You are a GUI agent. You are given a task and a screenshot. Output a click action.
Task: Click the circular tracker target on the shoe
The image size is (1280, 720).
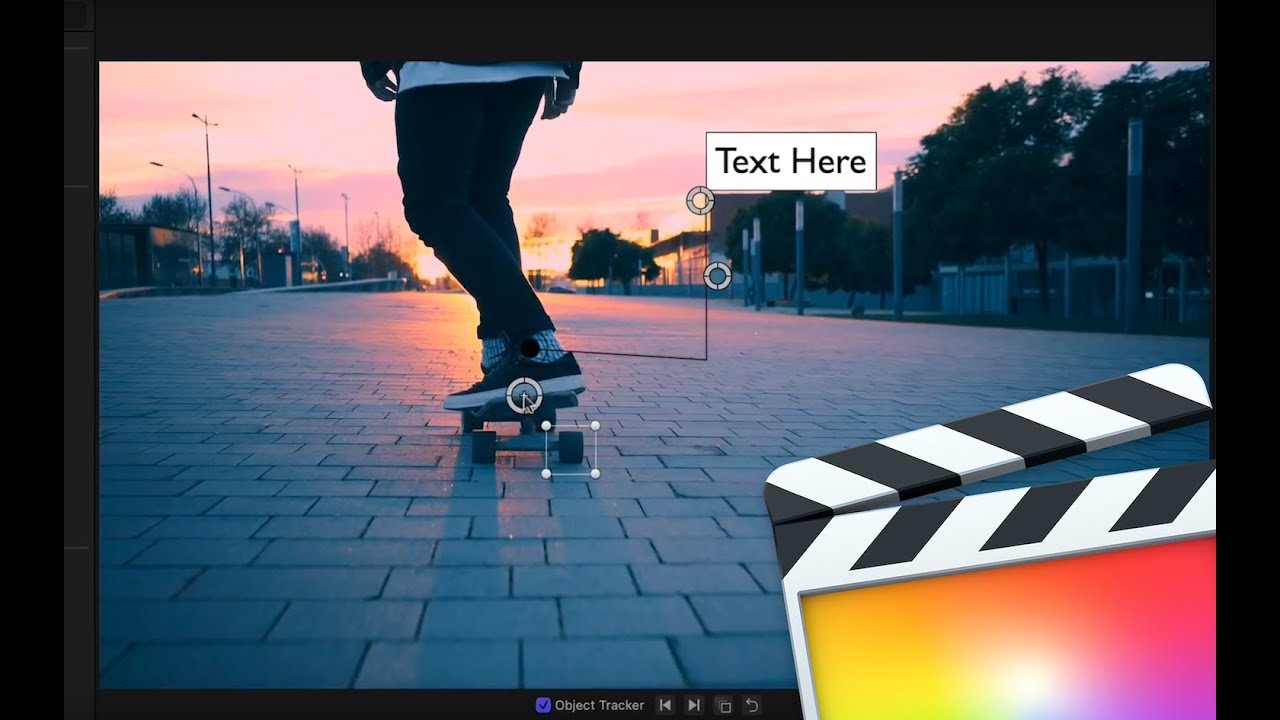524,396
